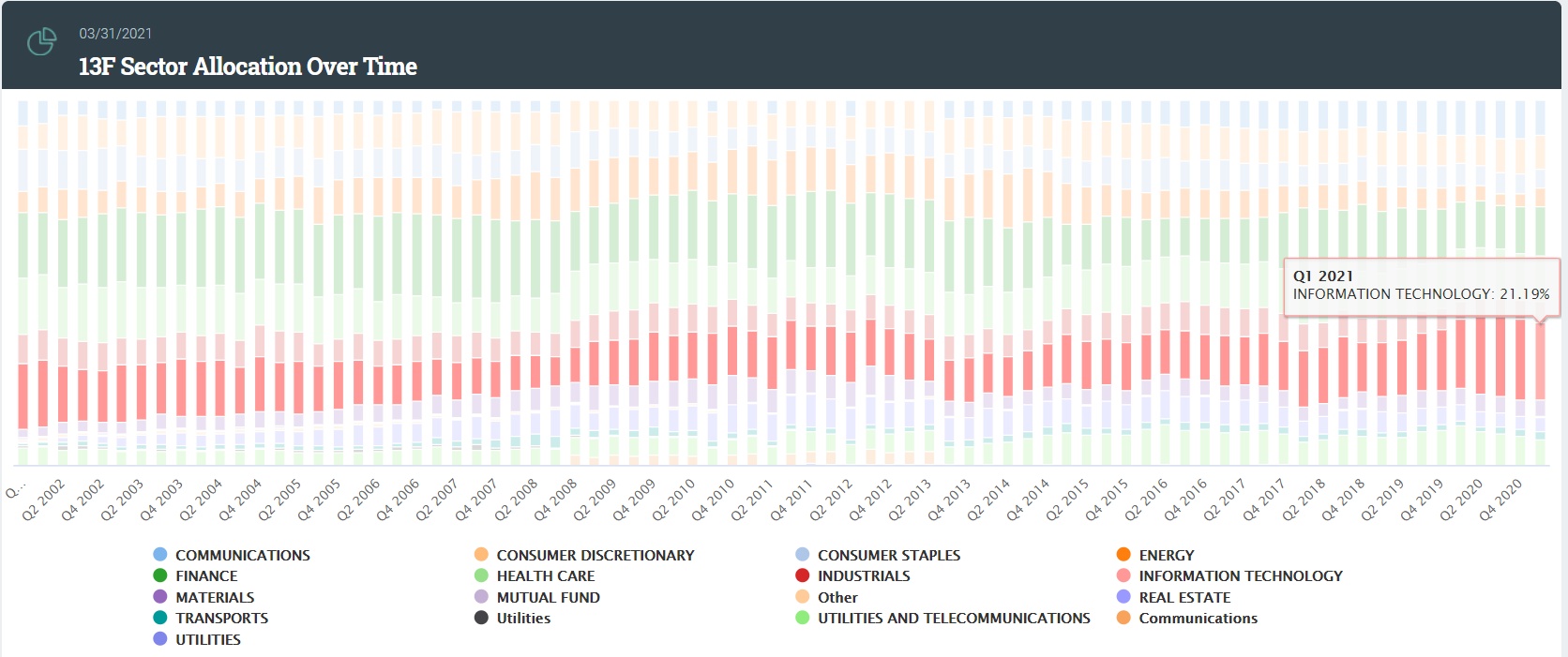Click the pink INFORMATION TECHNOLOGY legend dot
Screen dimensions: 1568x657
point(1123,575)
